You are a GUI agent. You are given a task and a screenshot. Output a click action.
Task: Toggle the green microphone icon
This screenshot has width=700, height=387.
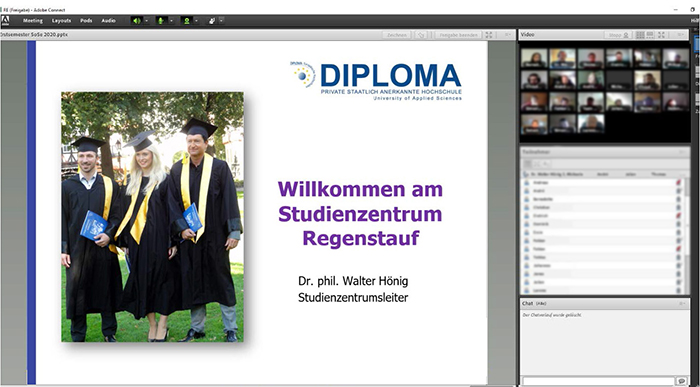tap(161, 21)
